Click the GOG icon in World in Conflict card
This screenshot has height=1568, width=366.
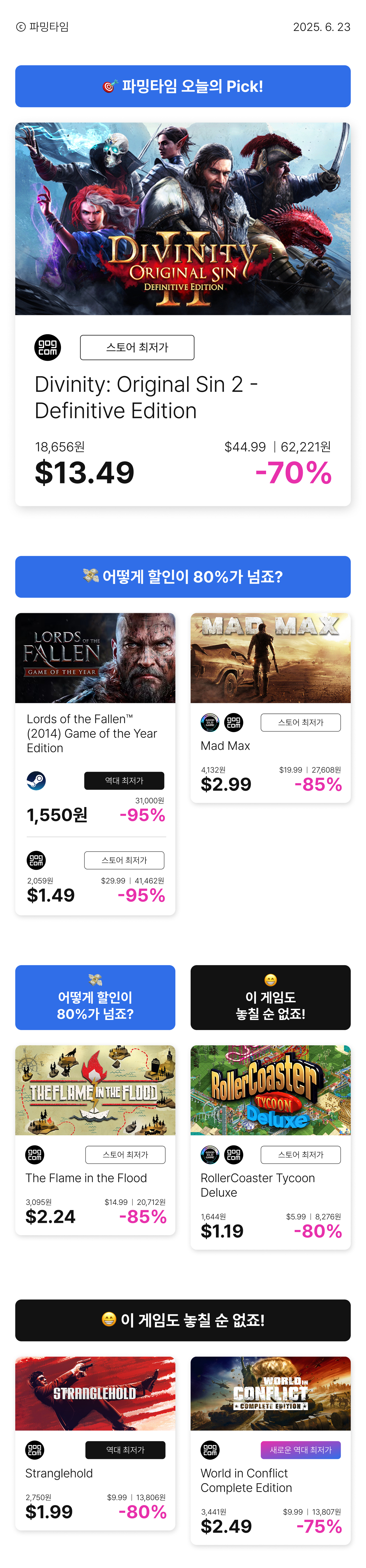click(x=210, y=1450)
